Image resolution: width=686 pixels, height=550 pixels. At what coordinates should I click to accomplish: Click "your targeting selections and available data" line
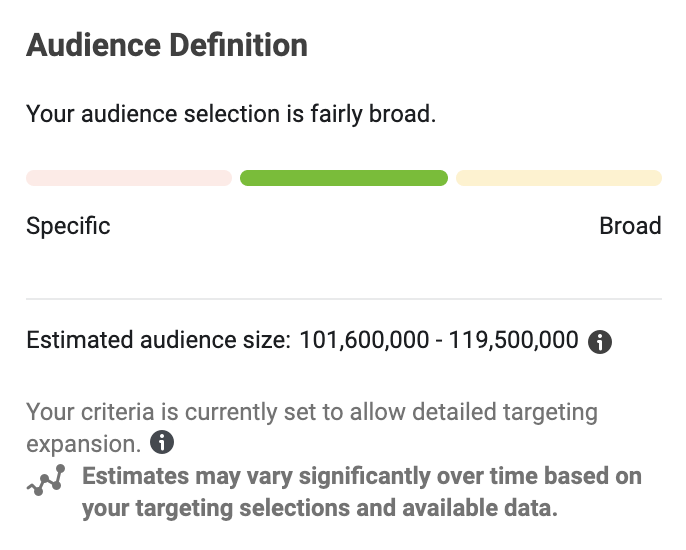coord(320,507)
